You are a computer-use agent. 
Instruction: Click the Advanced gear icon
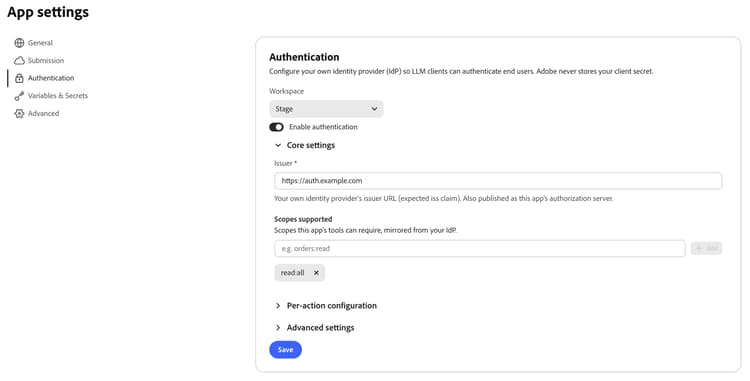click(19, 114)
